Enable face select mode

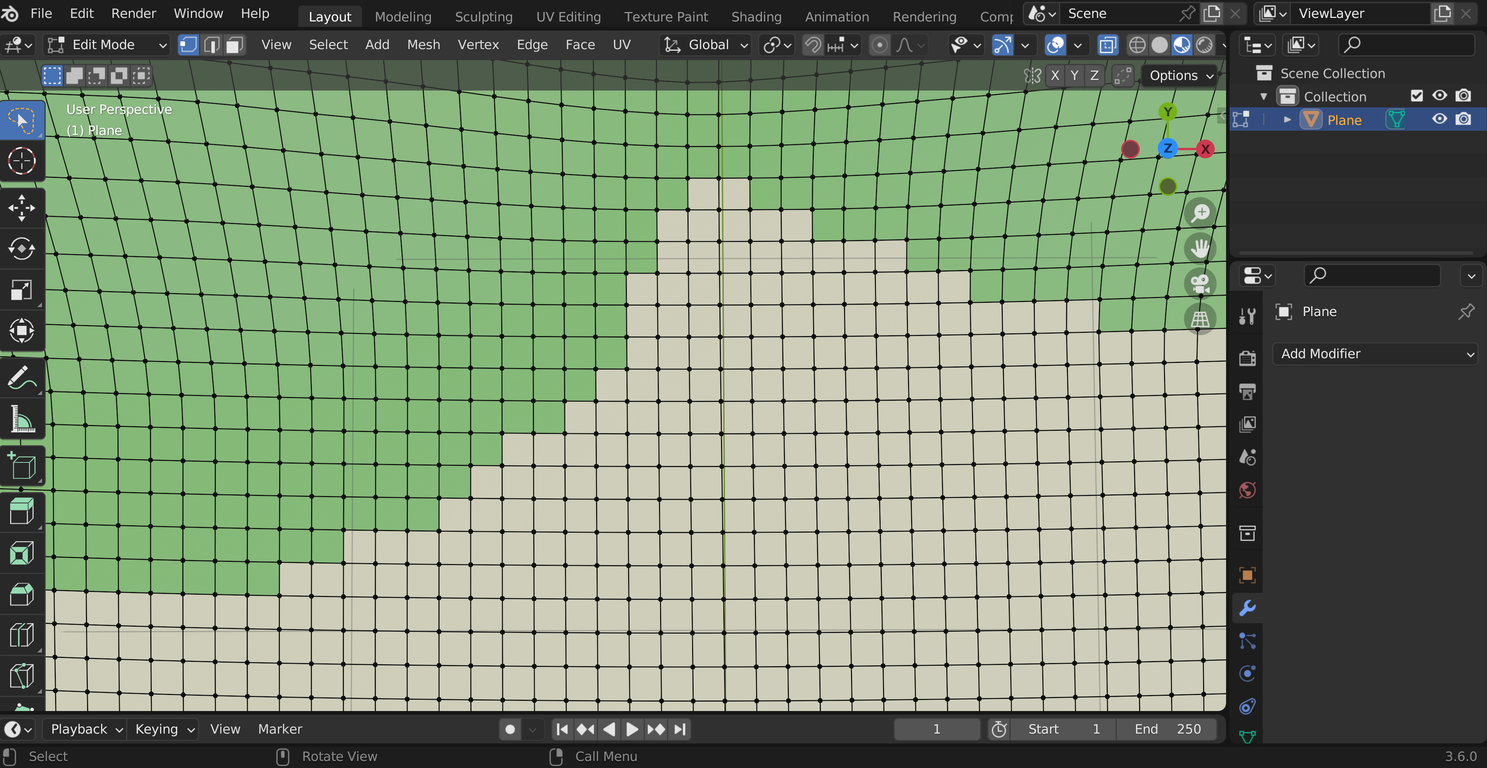pyautogui.click(x=234, y=45)
